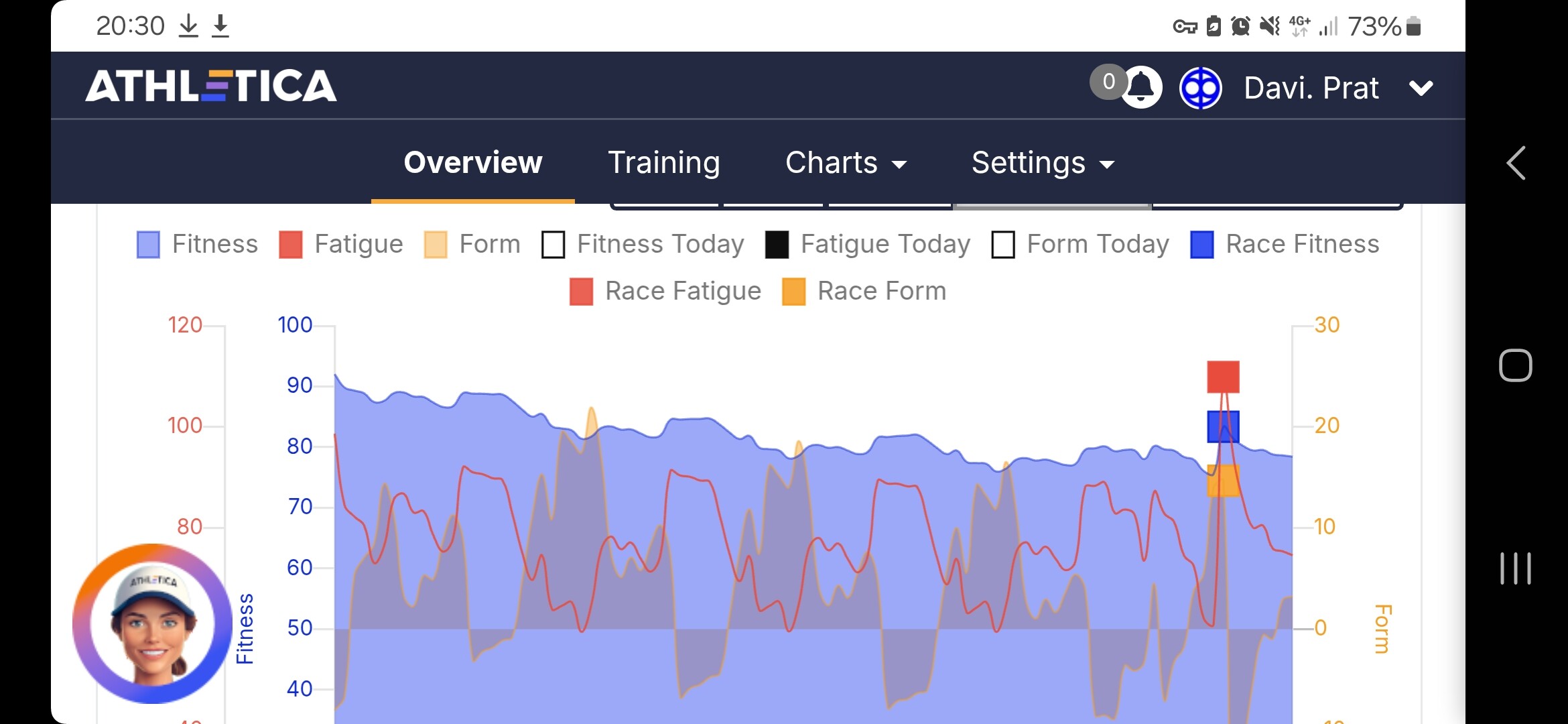Click the Athletica logo
This screenshot has height=724, width=1568.
211,86
